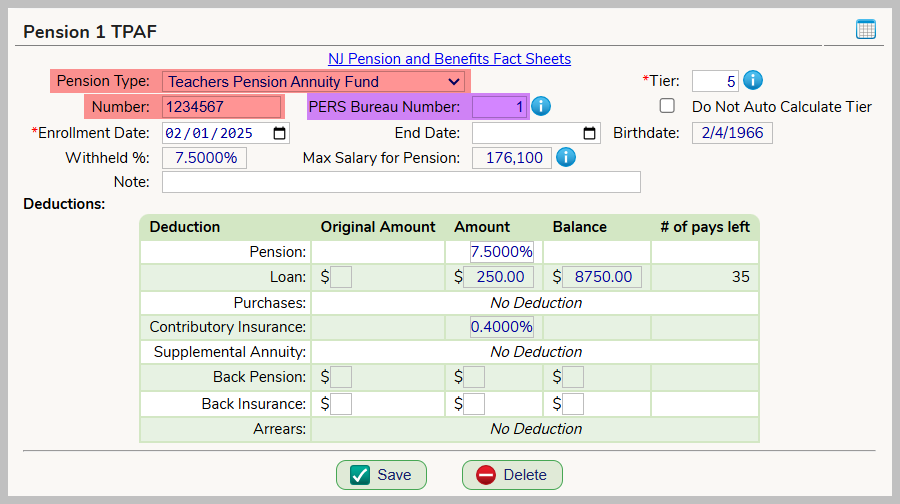This screenshot has width=900, height=504.
Task: Edit Loan amount 250.00 field
Action: 498,277
